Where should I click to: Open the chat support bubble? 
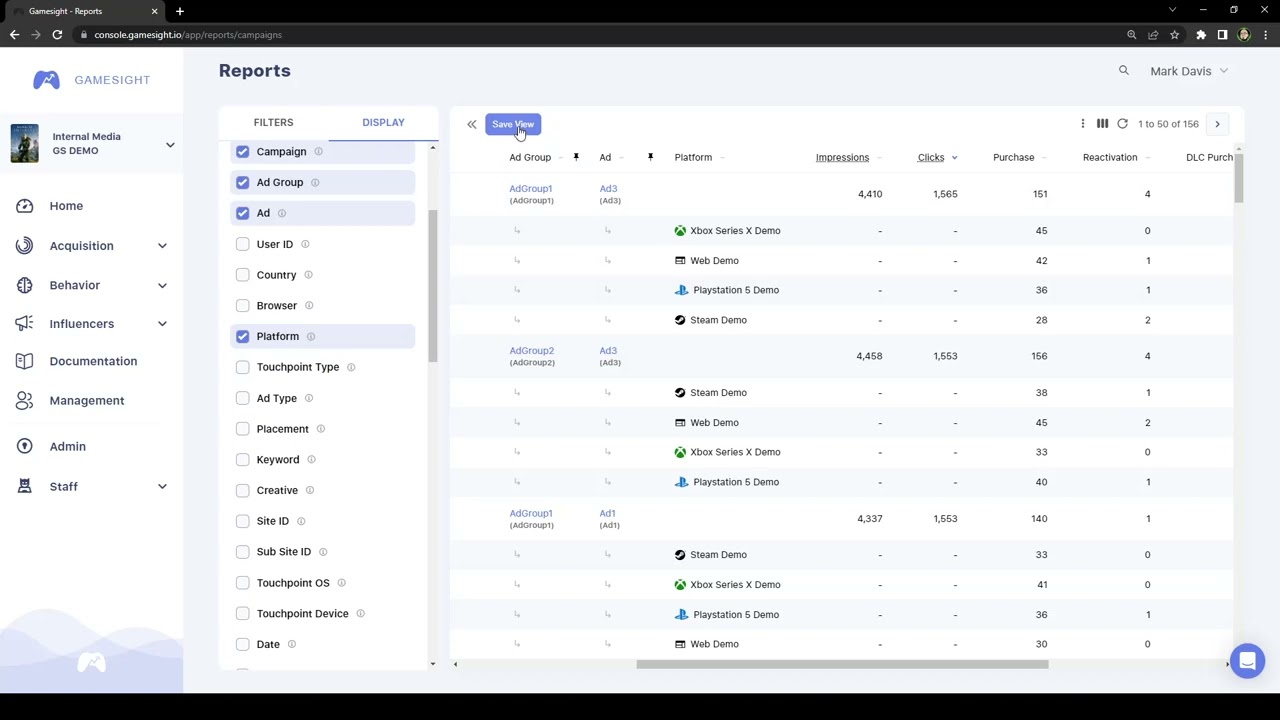pos(1247,661)
